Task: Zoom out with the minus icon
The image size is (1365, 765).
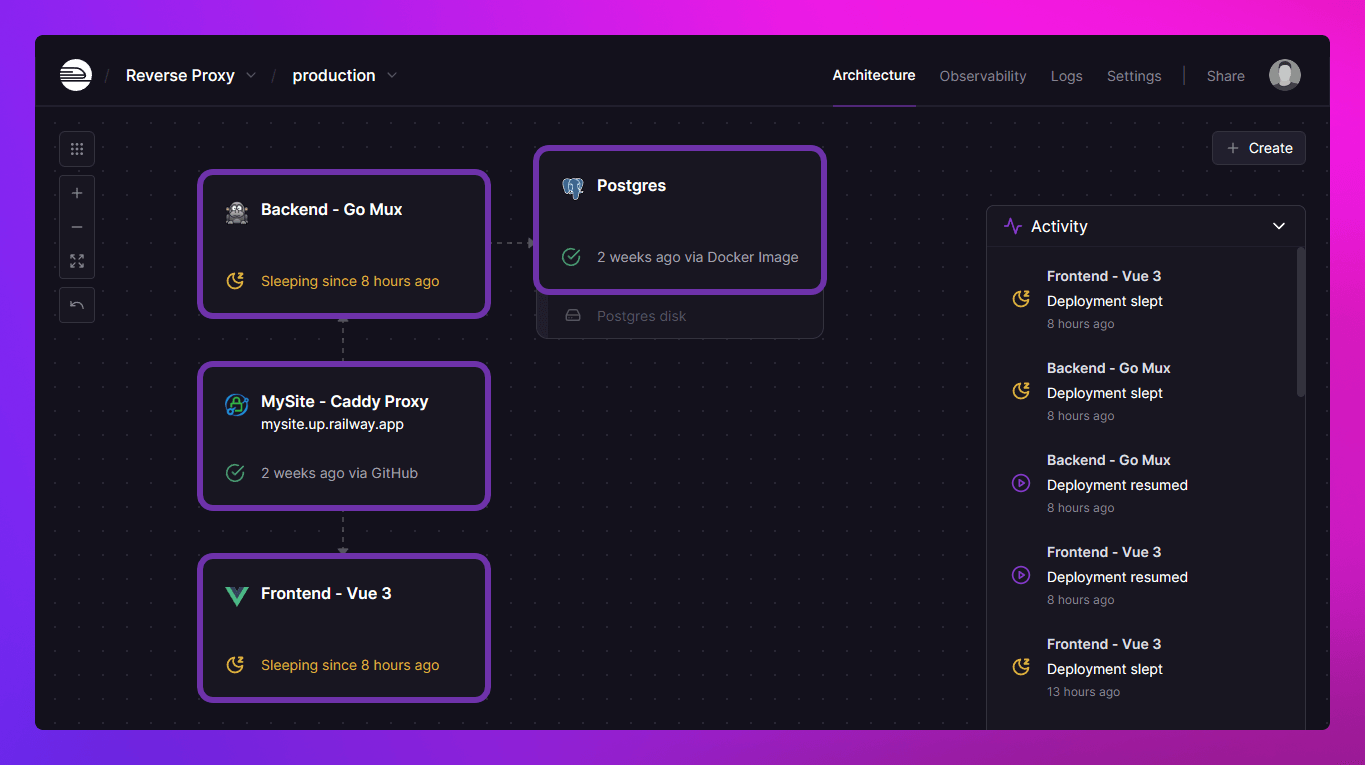Action: 77,227
